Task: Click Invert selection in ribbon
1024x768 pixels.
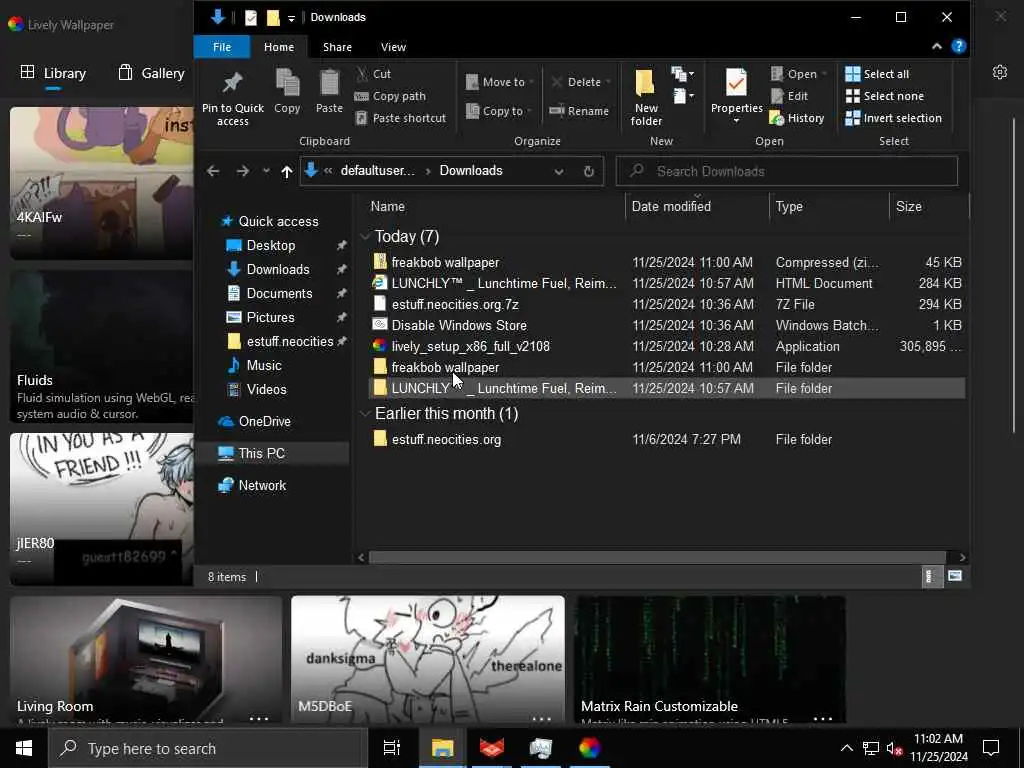Action: coord(893,118)
